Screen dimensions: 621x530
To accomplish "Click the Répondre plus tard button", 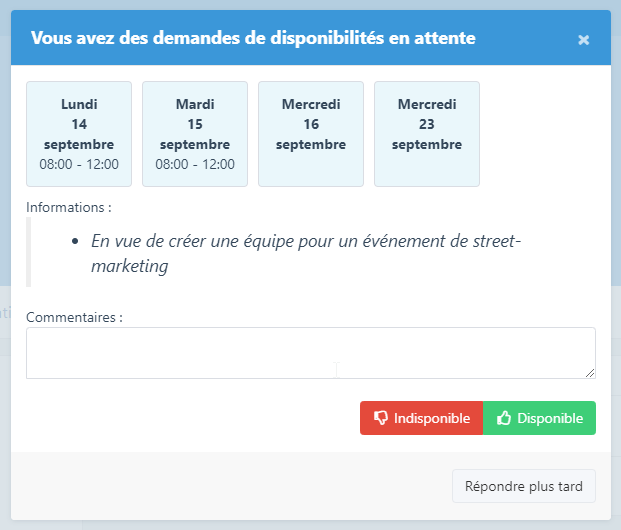I will pos(524,486).
